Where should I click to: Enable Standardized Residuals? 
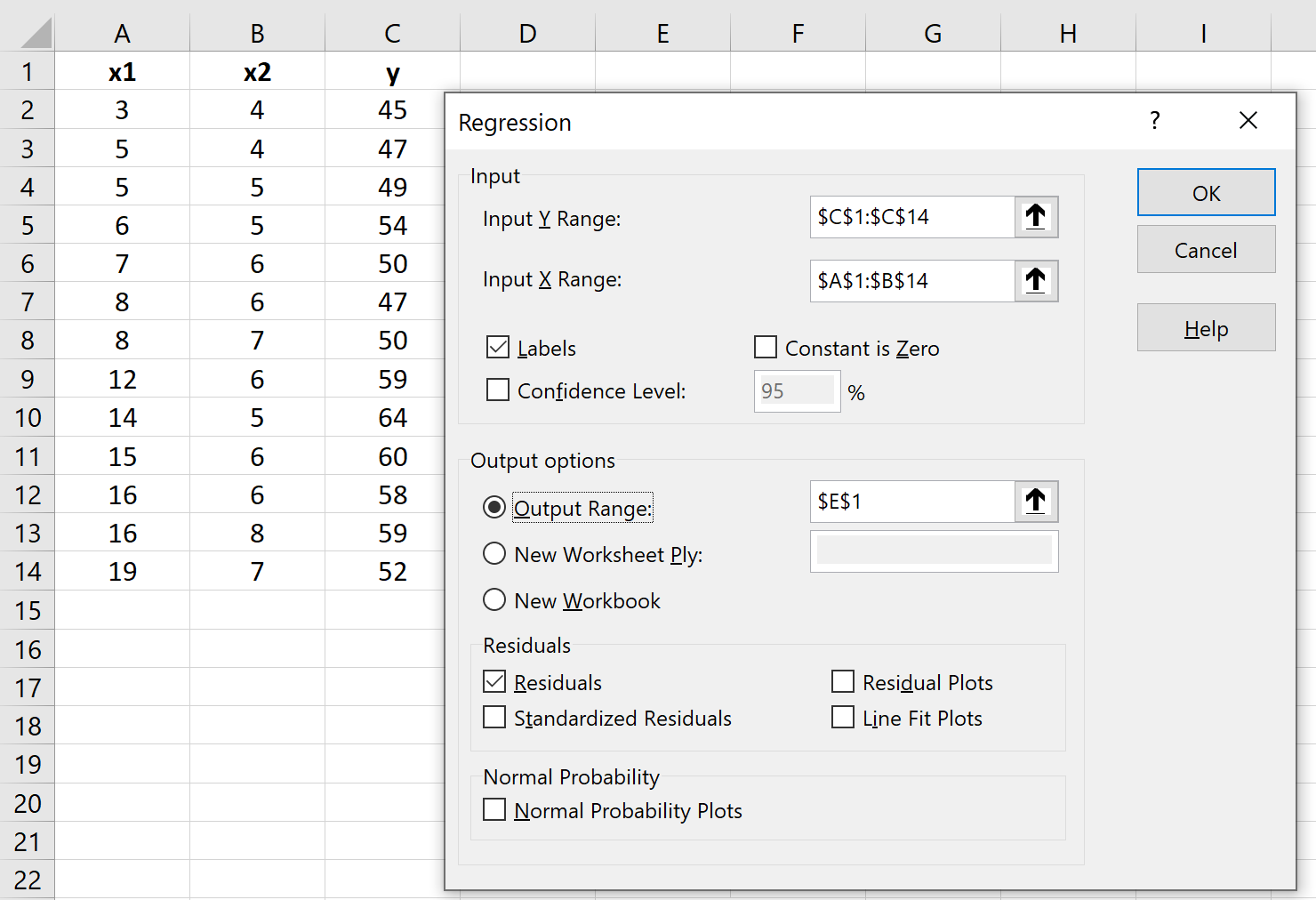(494, 718)
